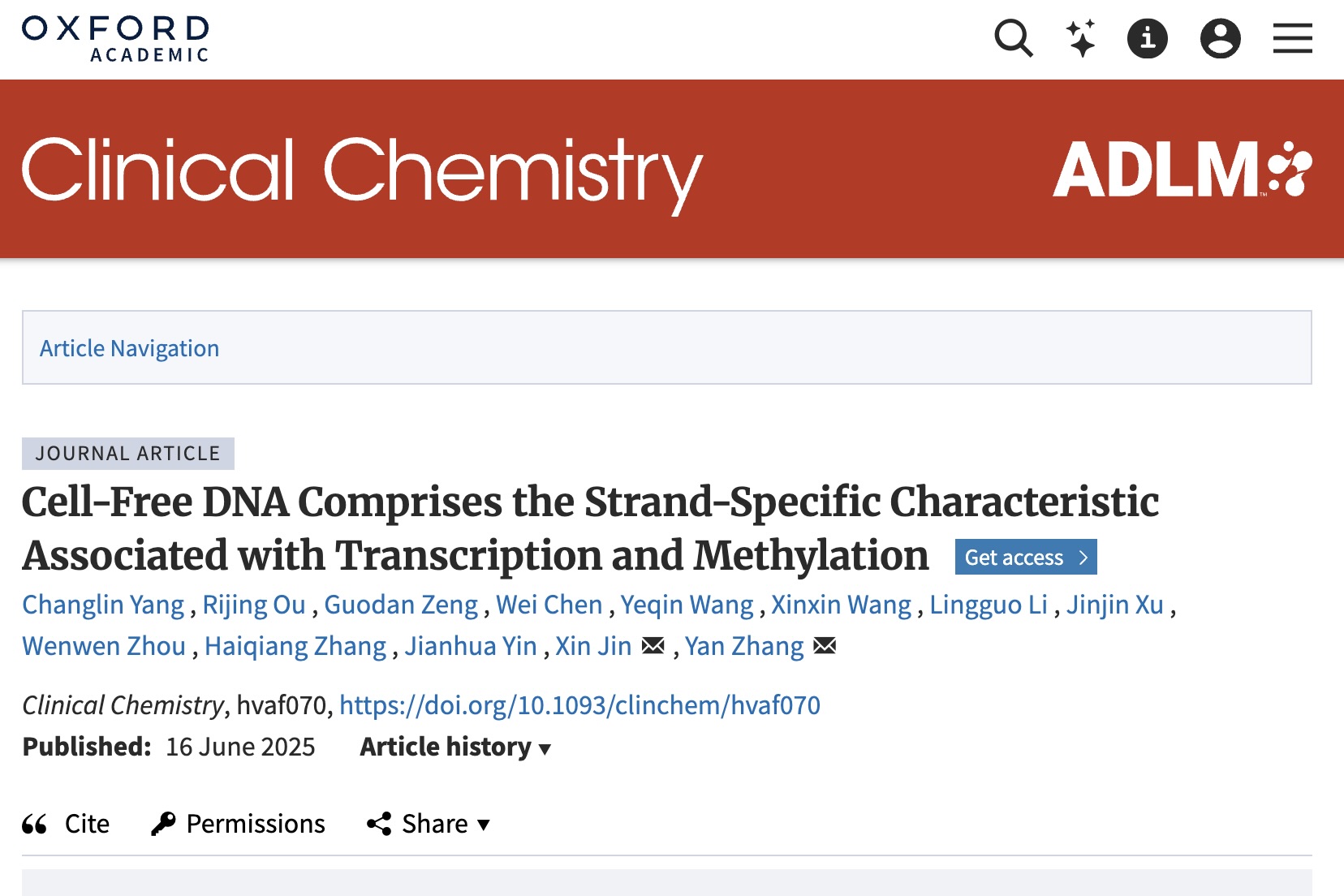The image size is (1344, 896).
Task: Expand the Article history dropdown
Action: (x=455, y=747)
